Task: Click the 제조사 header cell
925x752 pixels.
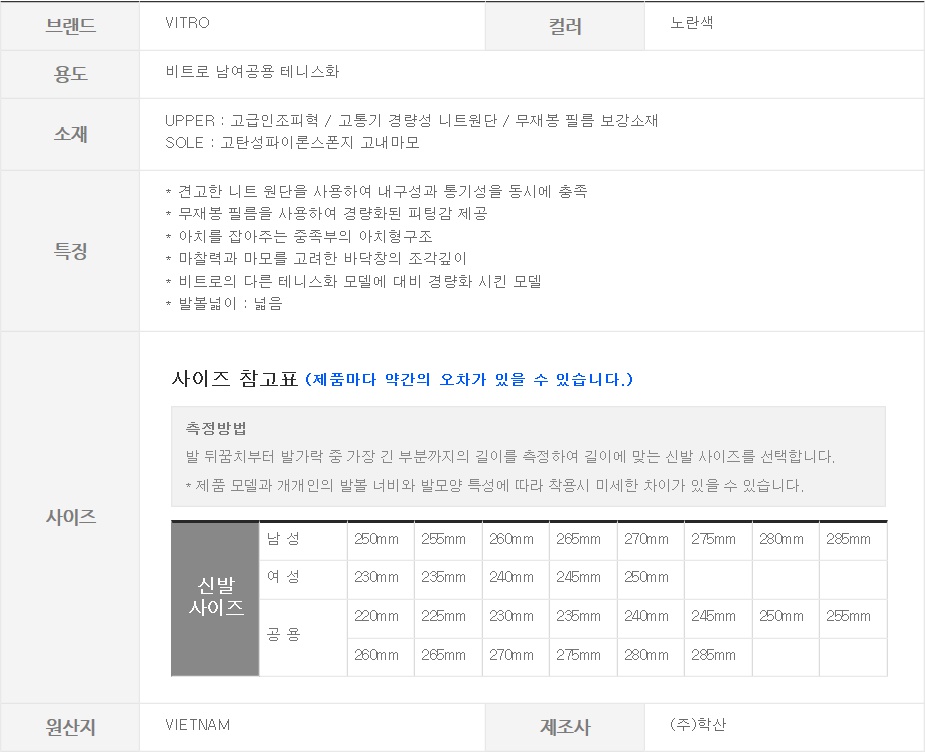Action: (x=565, y=727)
